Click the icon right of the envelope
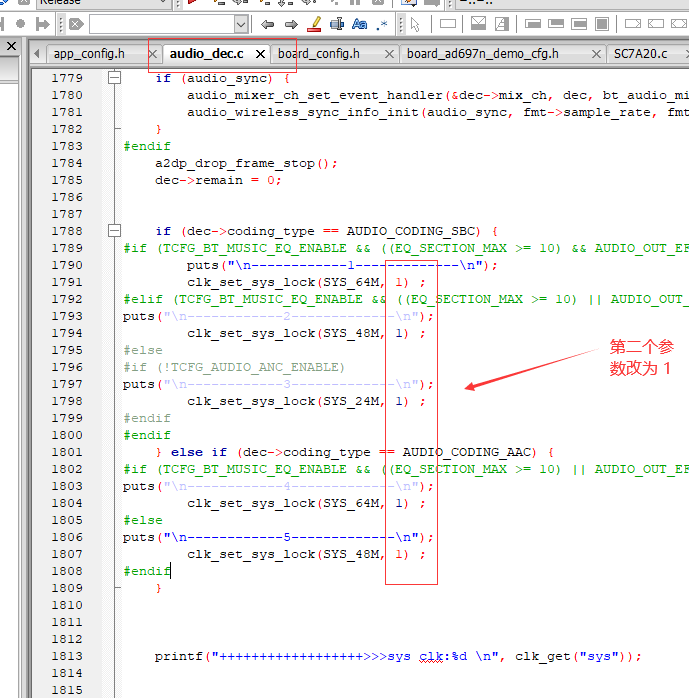Viewport: 689px width, 698px height. tap(502, 23)
